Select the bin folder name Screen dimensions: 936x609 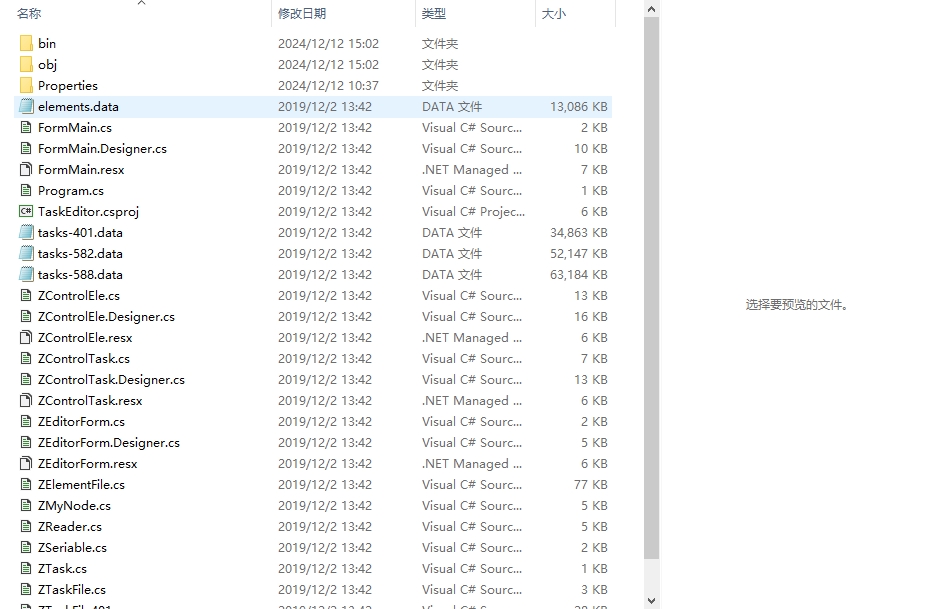(x=47, y=43)
